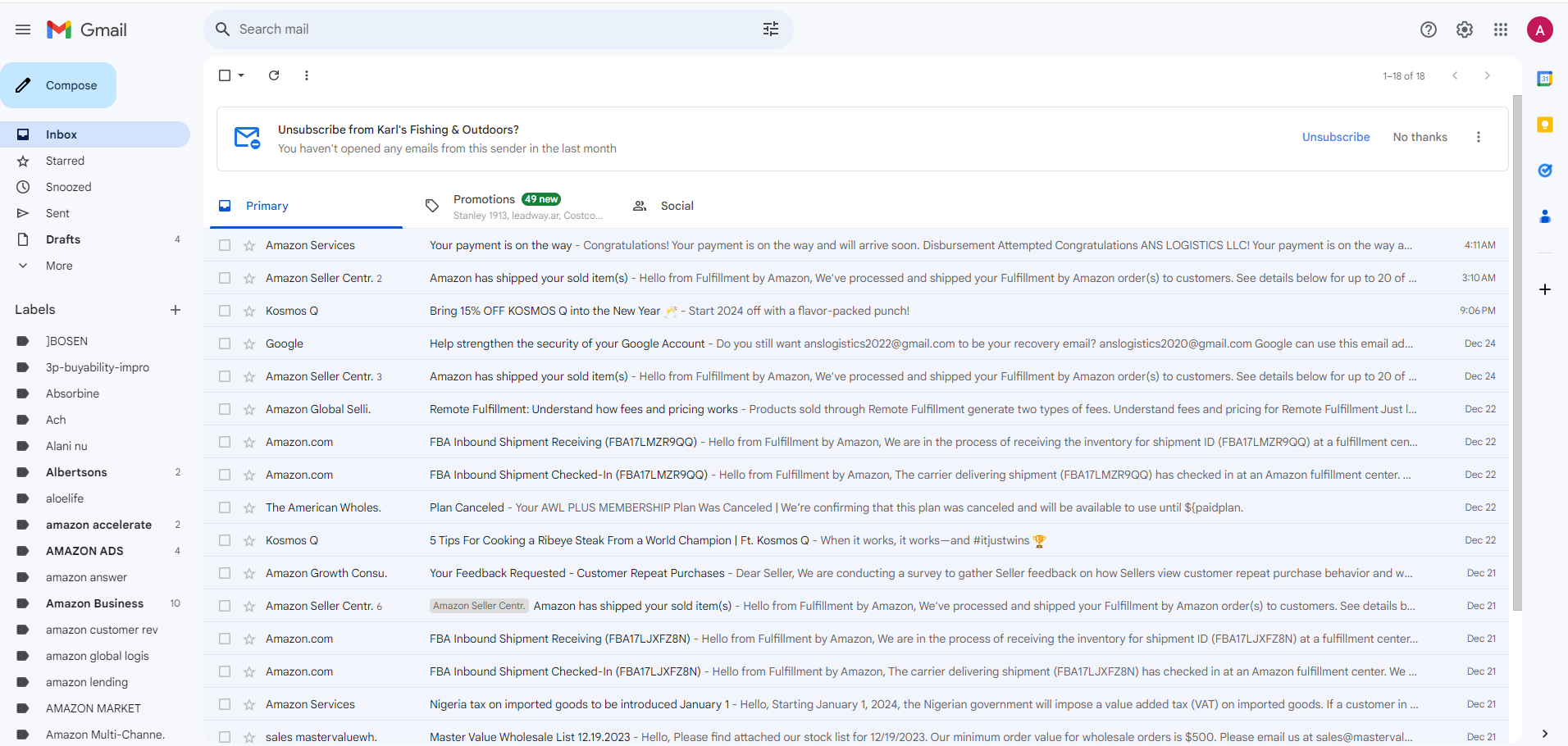The height and width of the screenshot is (746, 1568).
Task: Open the Inbox folder
Action: pos(95,134)
